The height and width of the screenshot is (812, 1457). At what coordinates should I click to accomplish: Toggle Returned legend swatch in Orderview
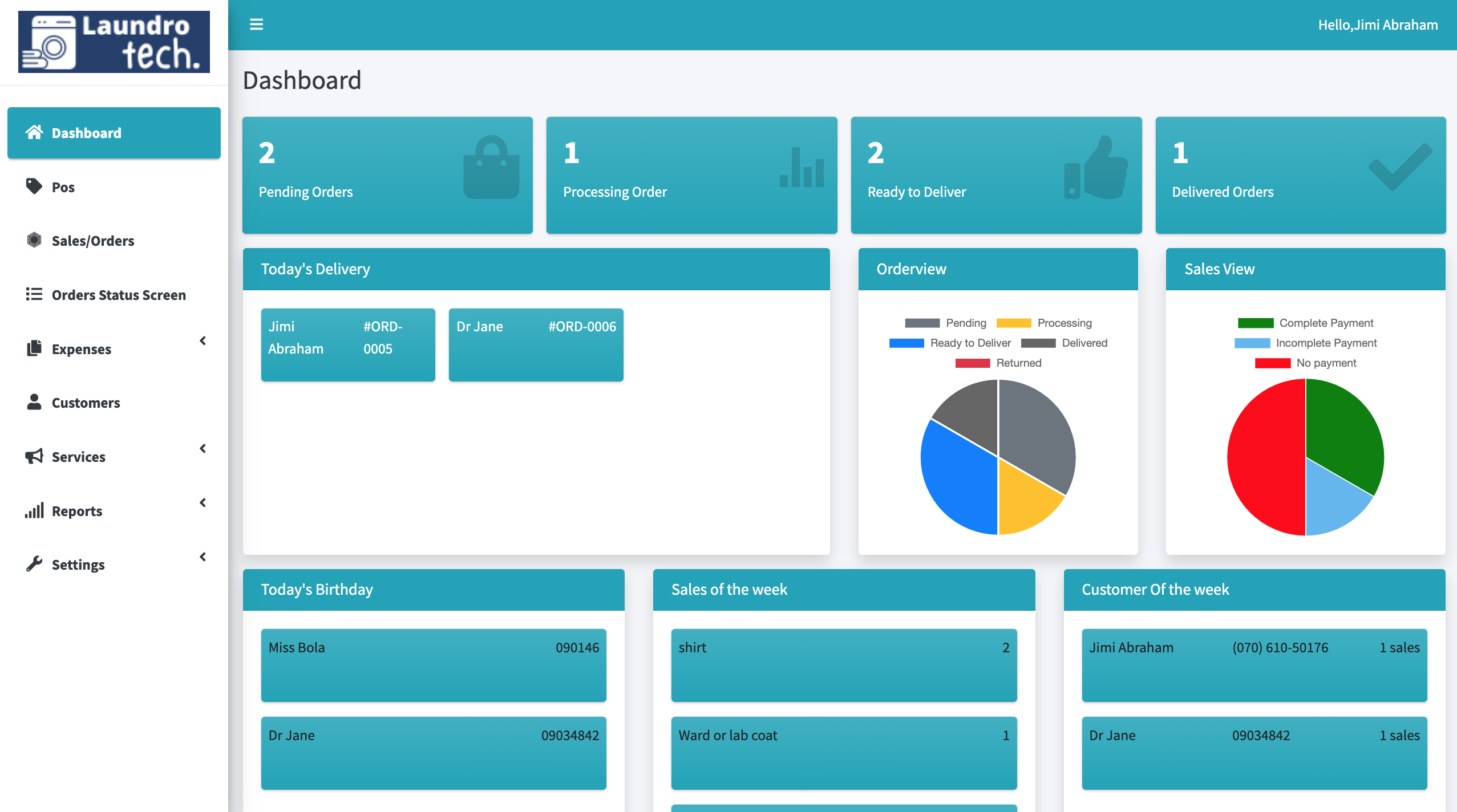click(973, 363)
